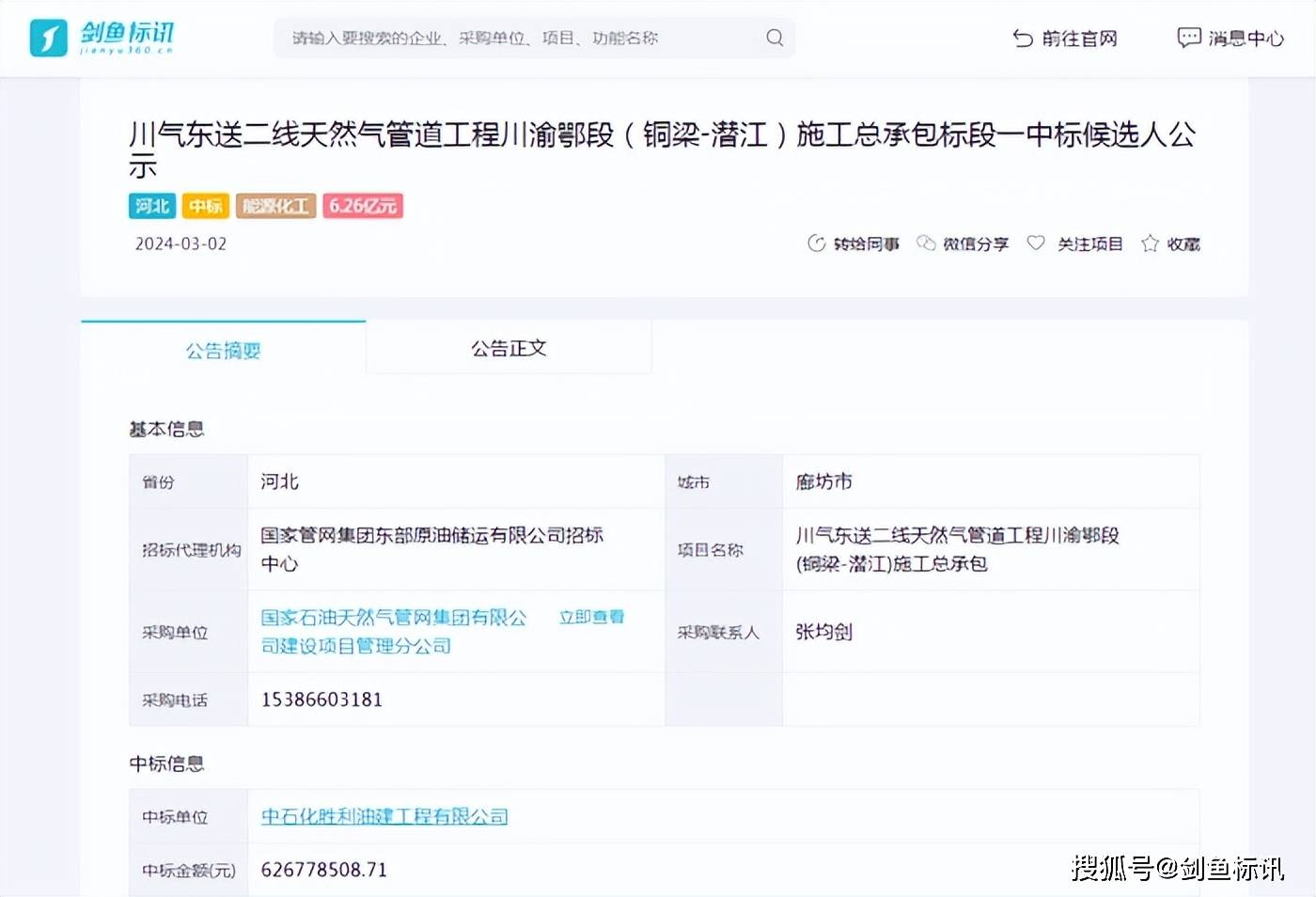Image resolution: width=1316 pixels, height=897 pixels.
Task: Click the search magnifier icon
Action: click(774, 38)
